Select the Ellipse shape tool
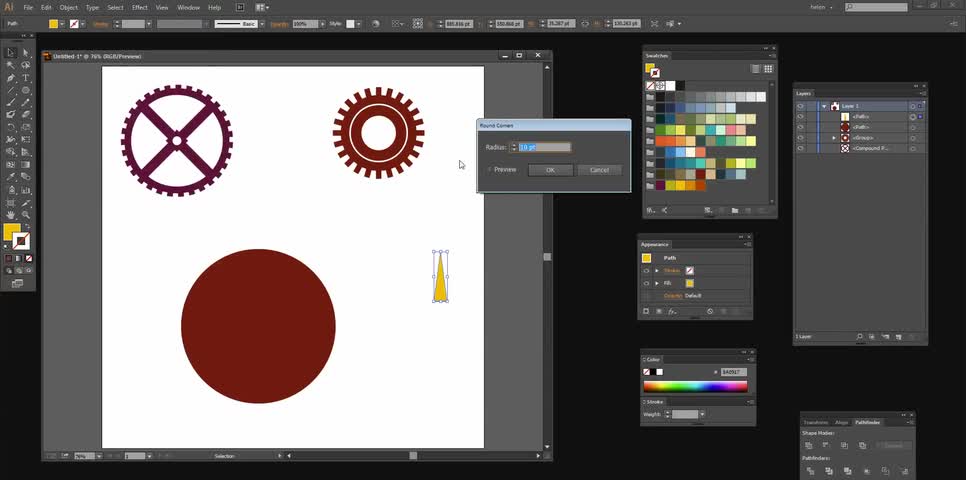 coord(26,91)
